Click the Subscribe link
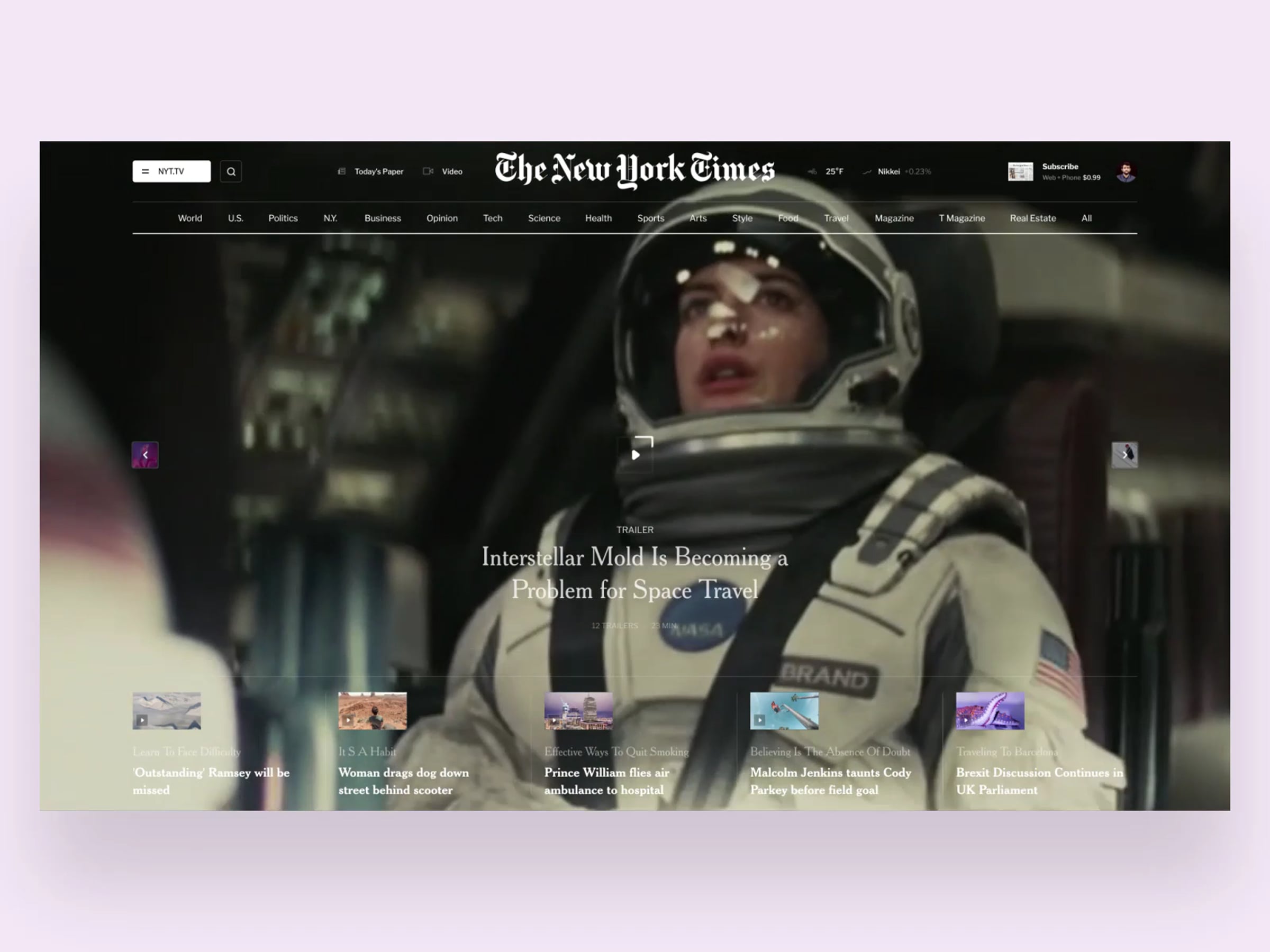The width and height of the screenshot is (1270, 952). click(x=1060, y=167)
